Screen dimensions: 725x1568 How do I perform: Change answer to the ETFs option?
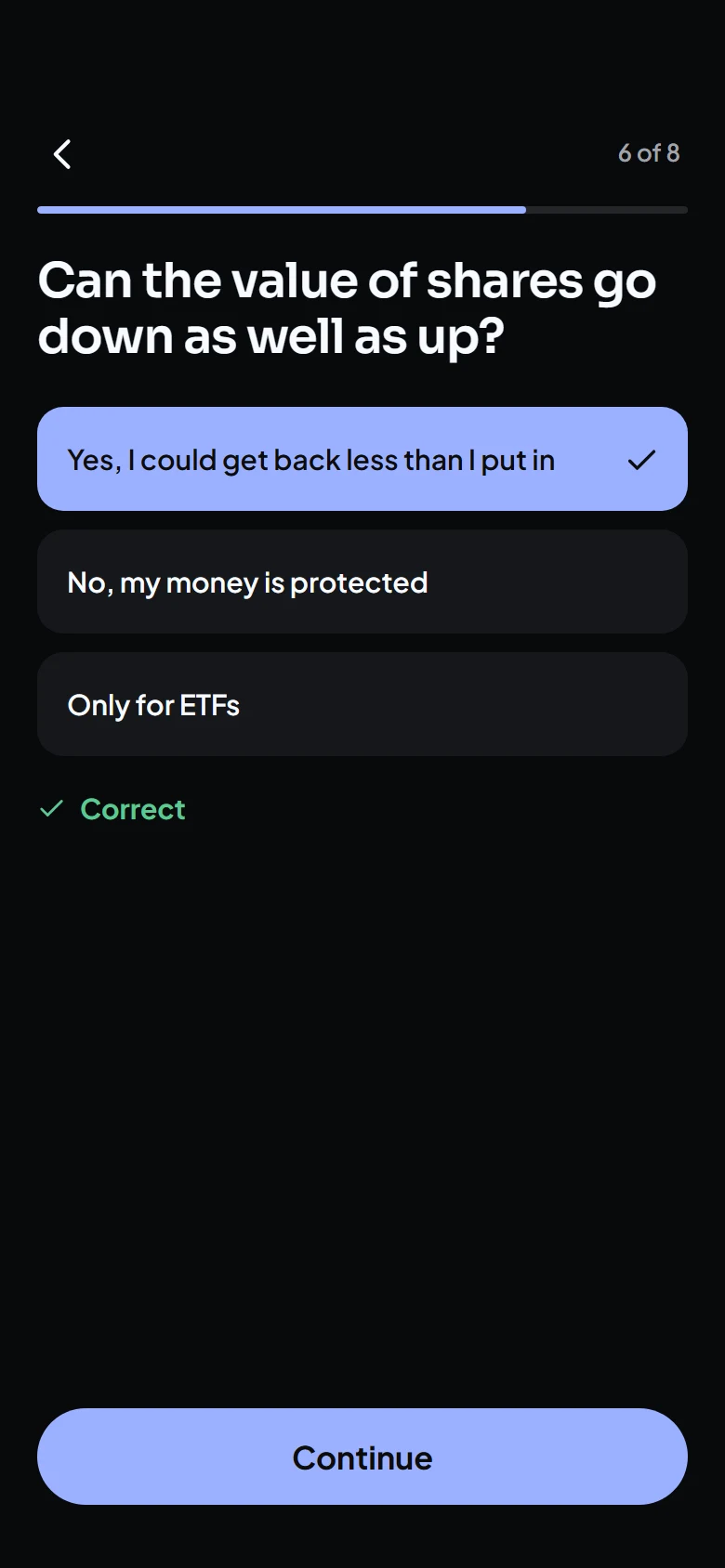pyautogui.click(x=362, y=704)
